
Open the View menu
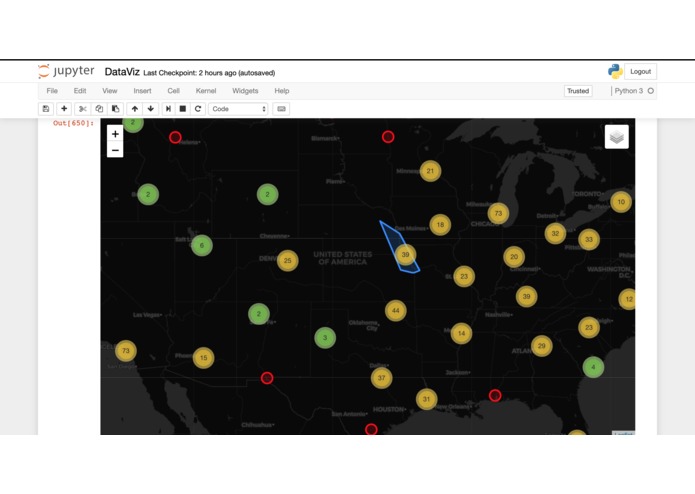tap(109, 91)
